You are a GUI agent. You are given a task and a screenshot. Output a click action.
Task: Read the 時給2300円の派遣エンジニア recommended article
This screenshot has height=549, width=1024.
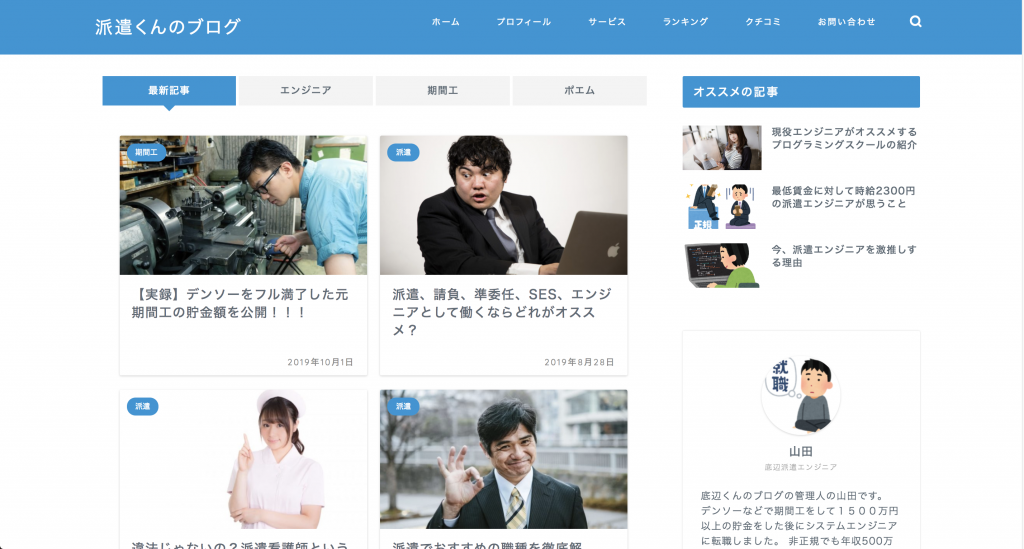(x=843, y=197)
